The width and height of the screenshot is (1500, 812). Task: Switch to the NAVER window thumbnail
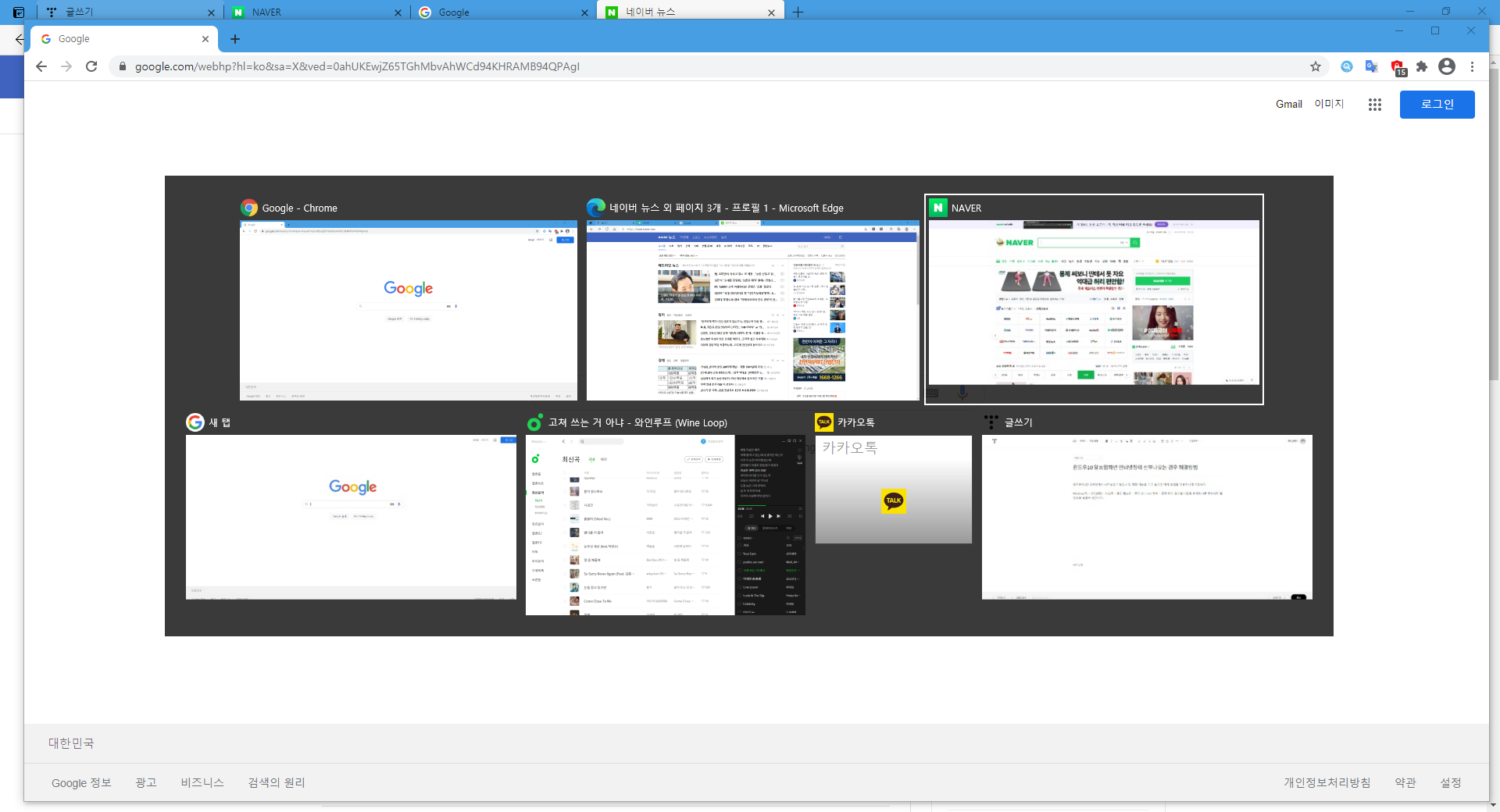click(x=1094, y=302)
